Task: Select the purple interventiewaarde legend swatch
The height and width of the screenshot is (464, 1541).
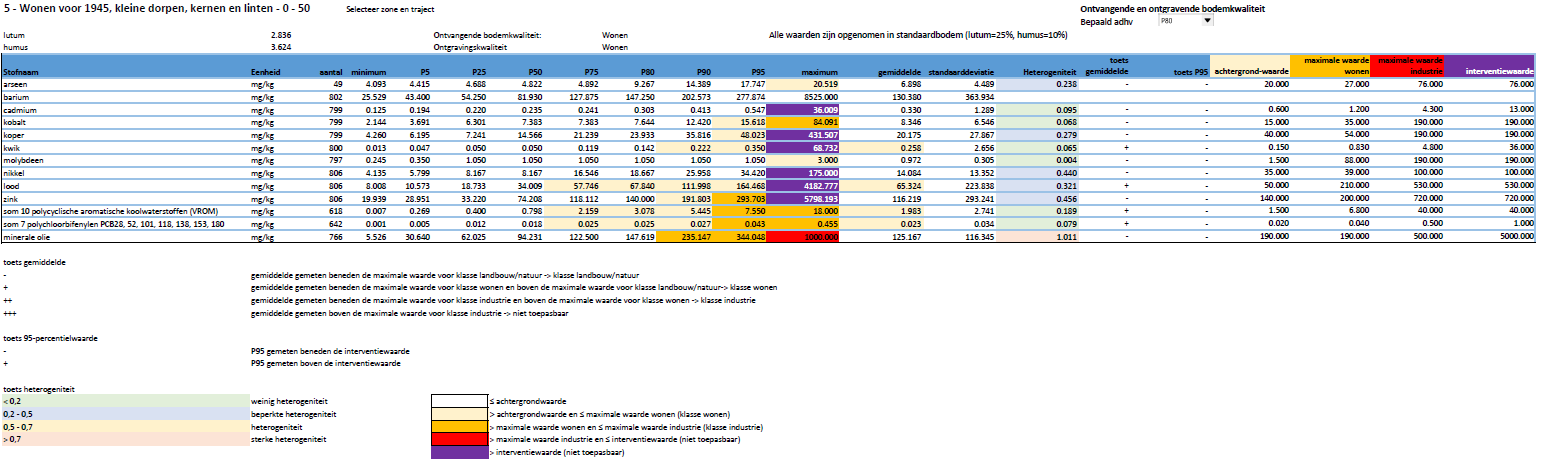Action: [x=456, y=452]
